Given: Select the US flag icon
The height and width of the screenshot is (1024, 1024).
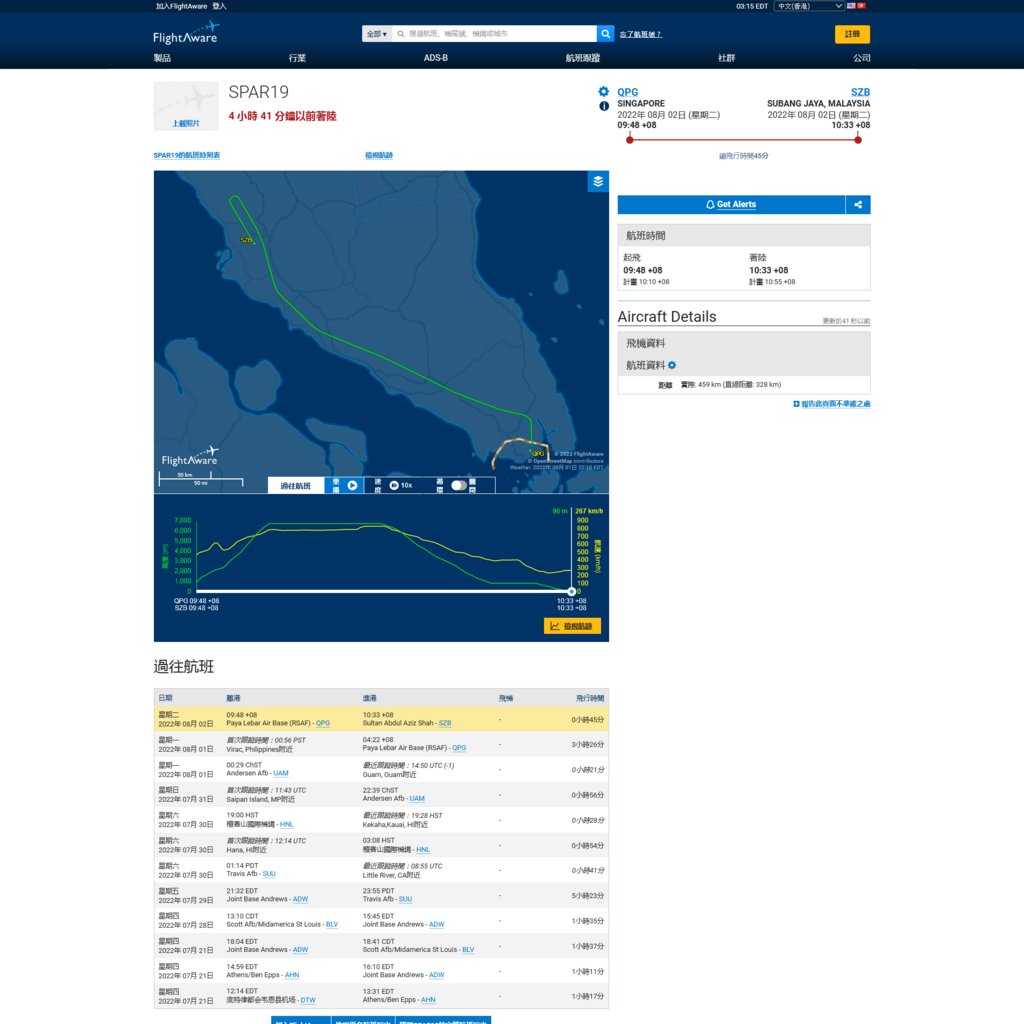Looking at the screenshot, I should pyautogui.click(x=851, y=6).
